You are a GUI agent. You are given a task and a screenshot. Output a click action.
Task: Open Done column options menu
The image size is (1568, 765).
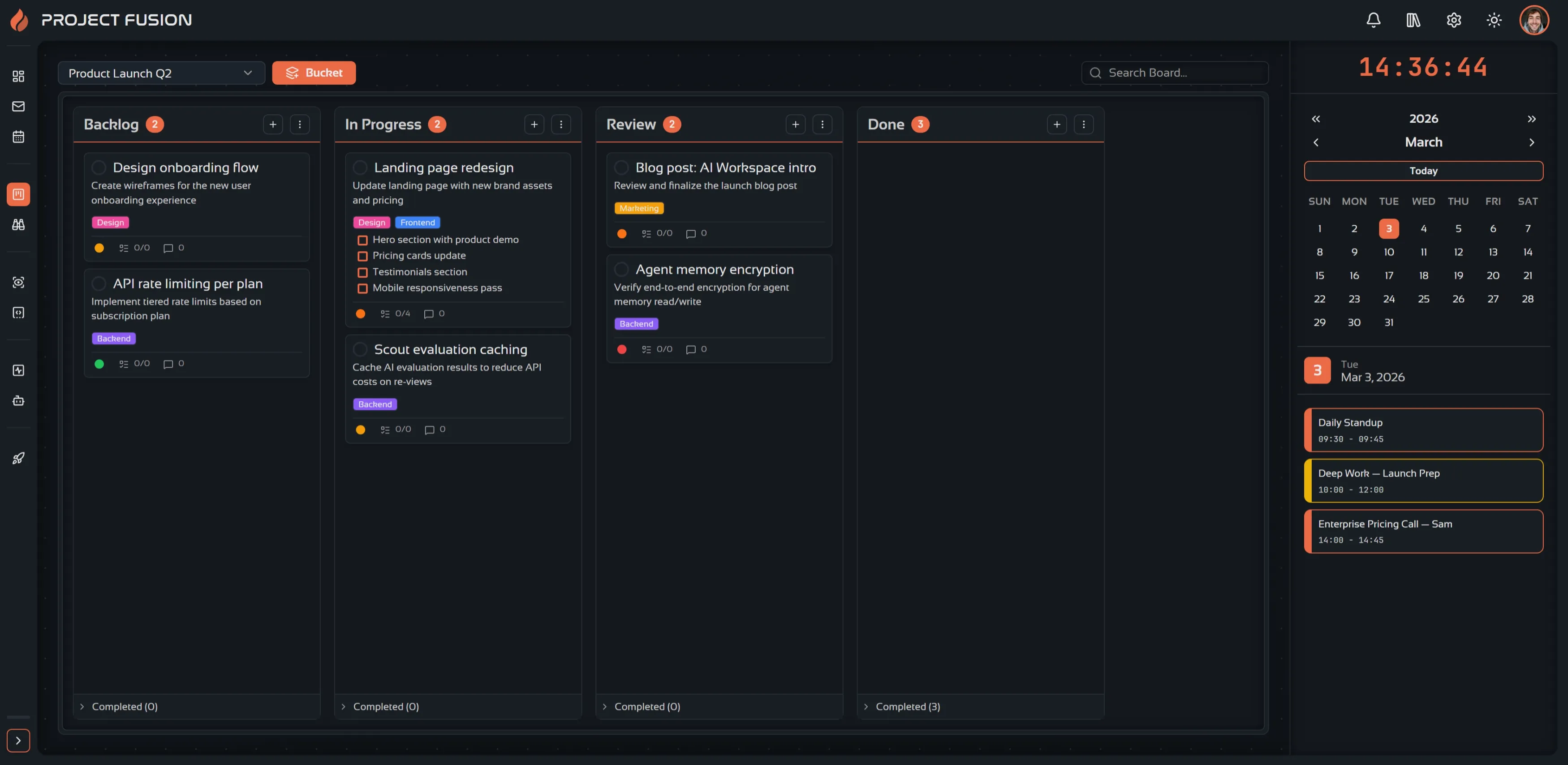(1083, 124)
